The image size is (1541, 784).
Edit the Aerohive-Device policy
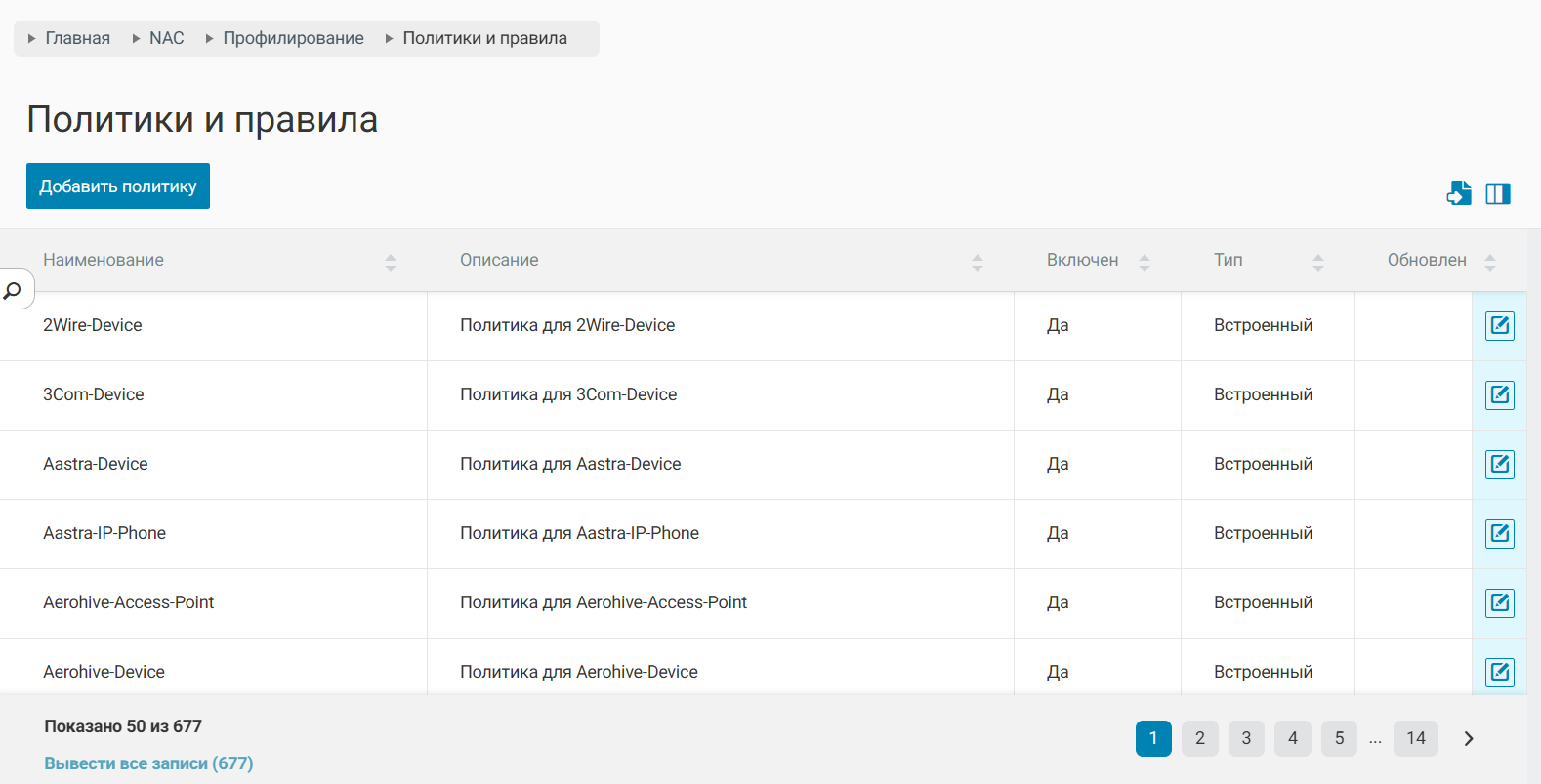[1499, 672]
